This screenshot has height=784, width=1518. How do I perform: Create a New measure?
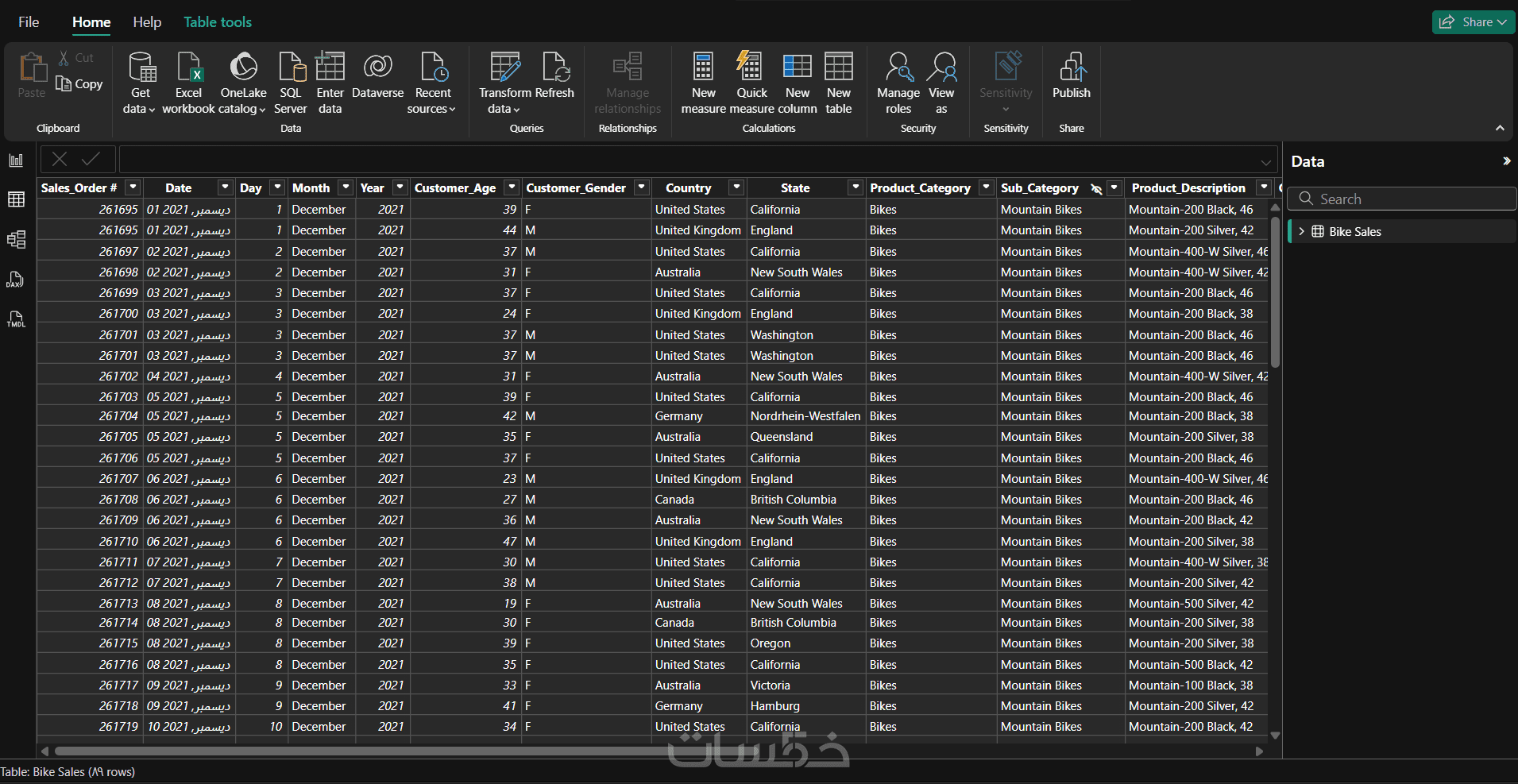[703, 83]
